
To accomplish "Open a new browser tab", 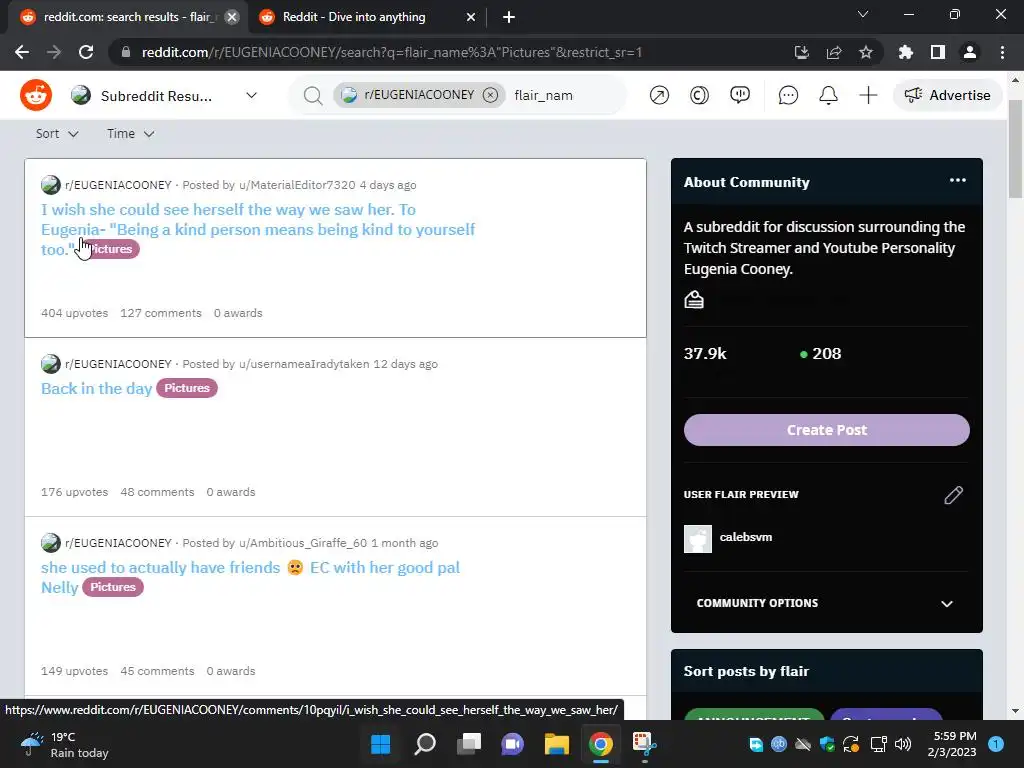I will pyautogui.click(x=509, y=17).
